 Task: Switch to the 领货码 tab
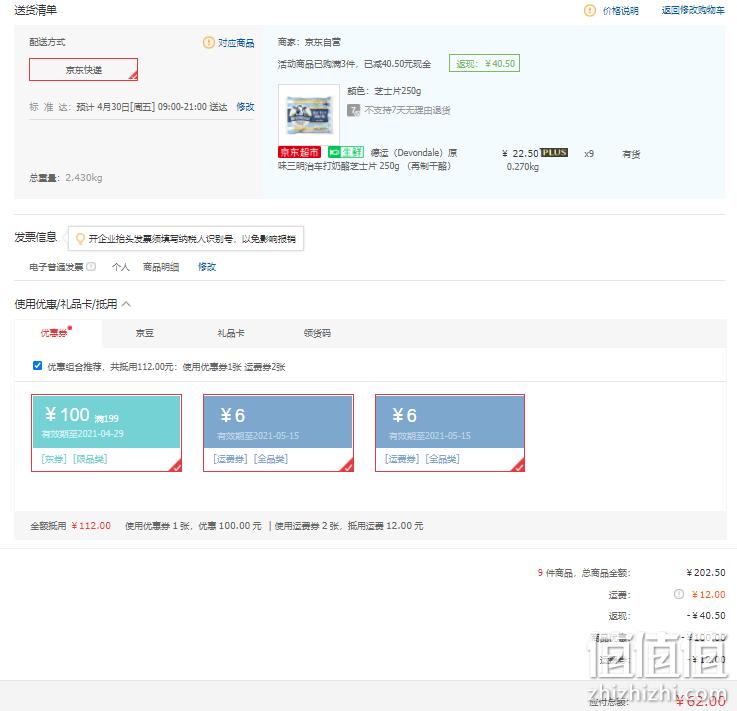click(x=317, y=333)
